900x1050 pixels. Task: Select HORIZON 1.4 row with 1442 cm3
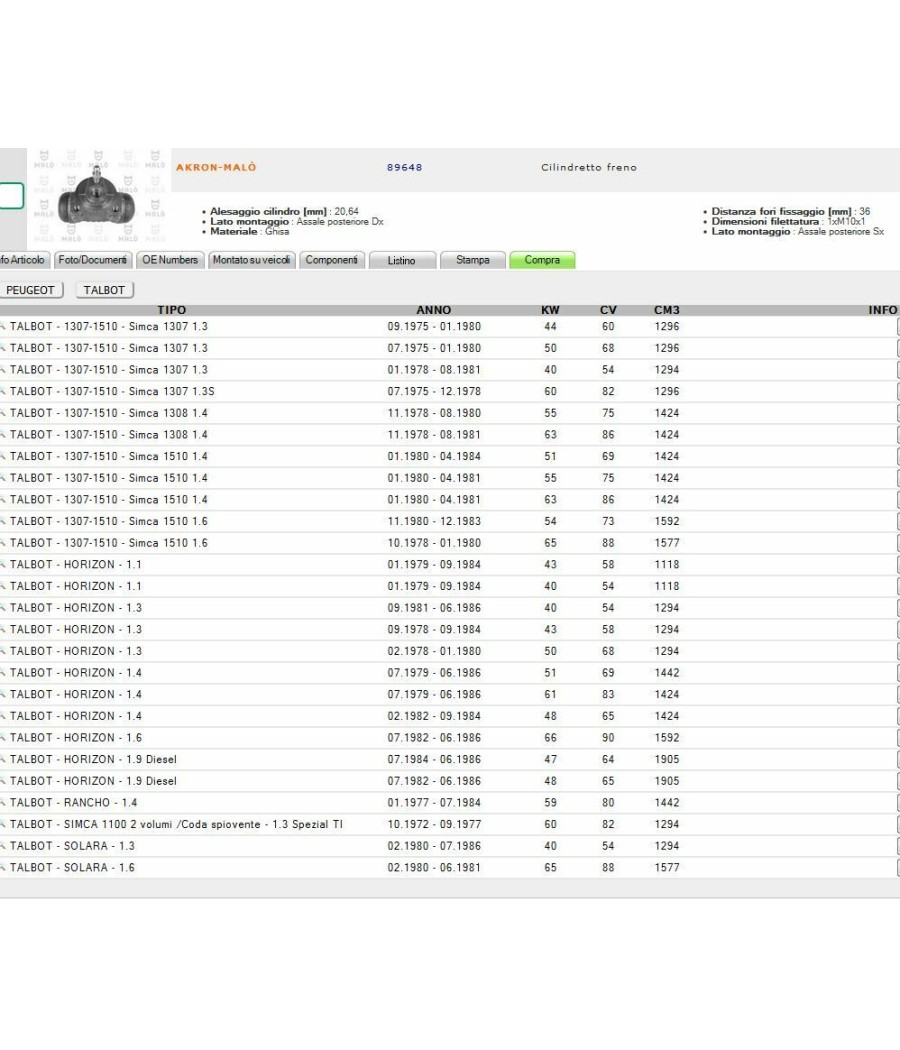[x=449, y=673]
